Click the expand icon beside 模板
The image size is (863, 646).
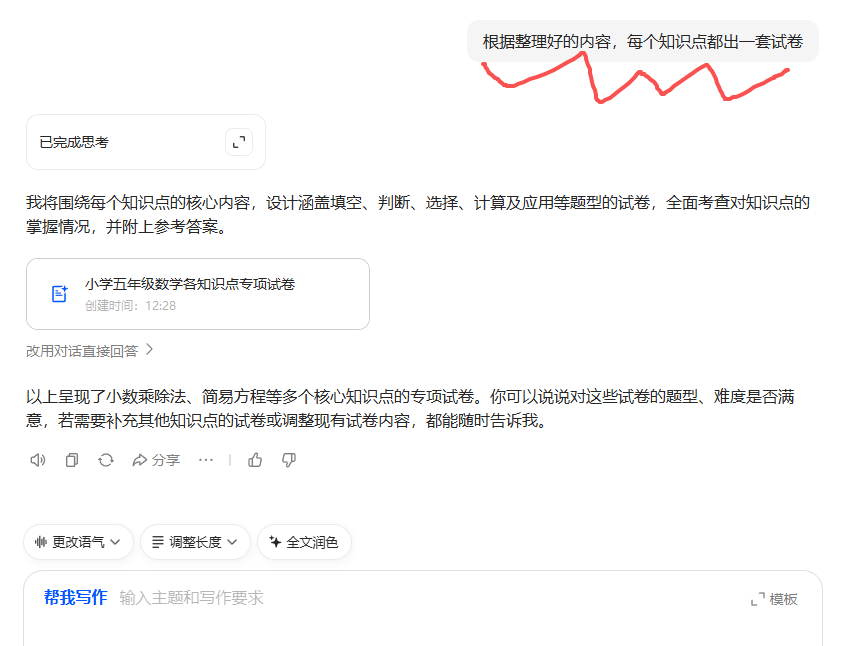[758, 599]
